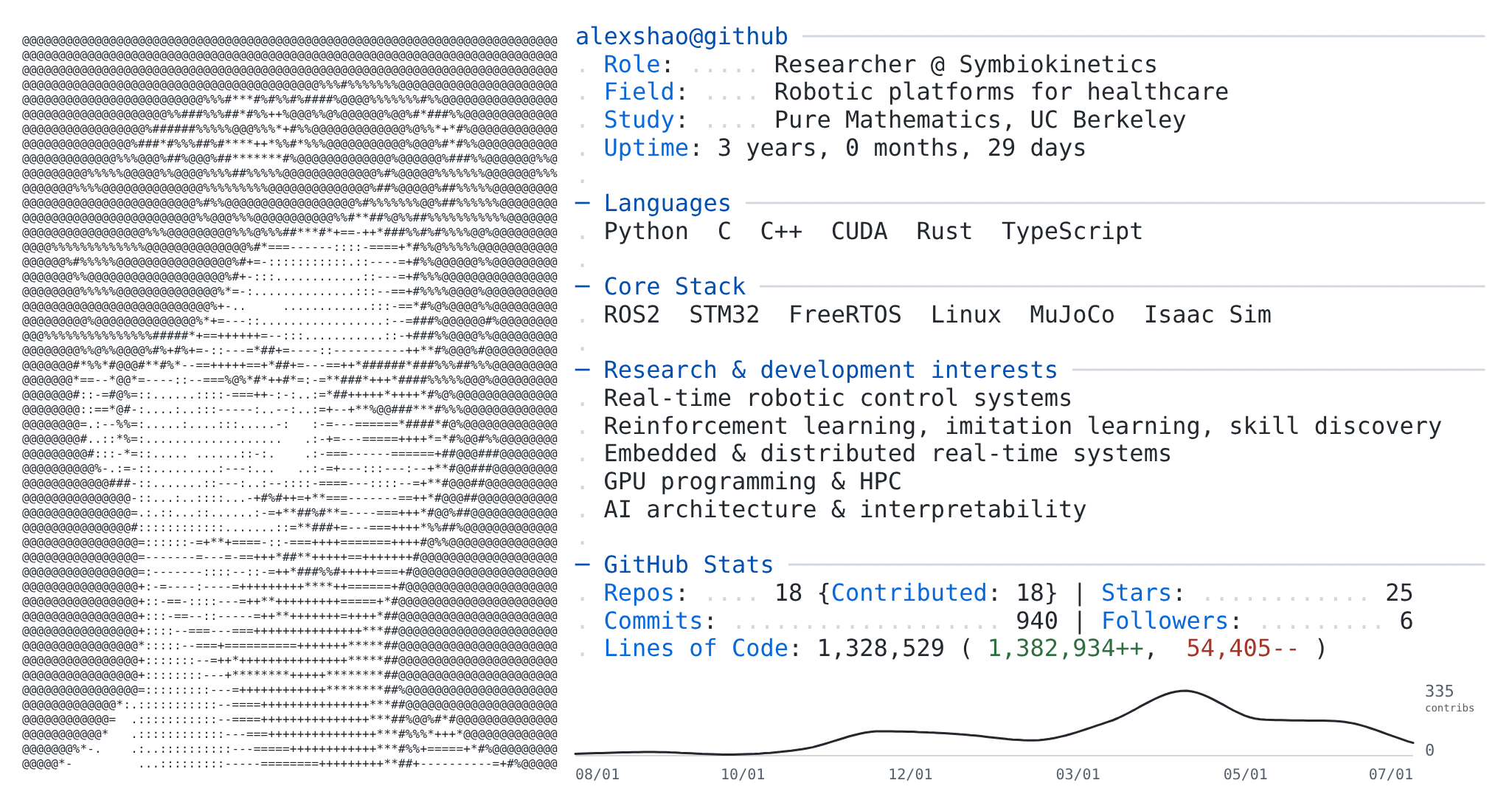Click the 12/01 date on graph axis
This screenshot has height=797, width=1512.
pos(910,774)
